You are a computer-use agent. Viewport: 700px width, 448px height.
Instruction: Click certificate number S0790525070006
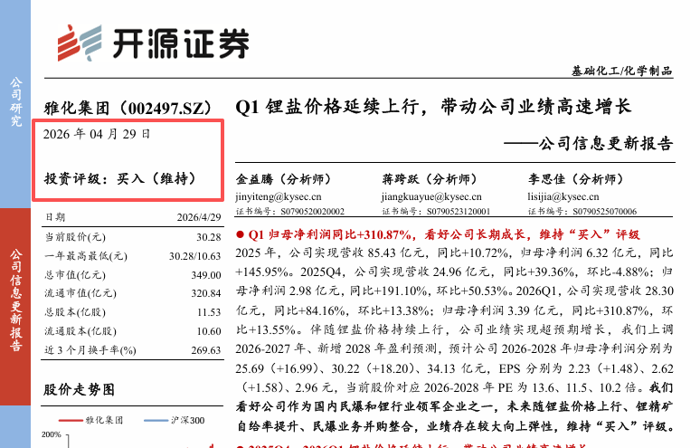(605, 211)
